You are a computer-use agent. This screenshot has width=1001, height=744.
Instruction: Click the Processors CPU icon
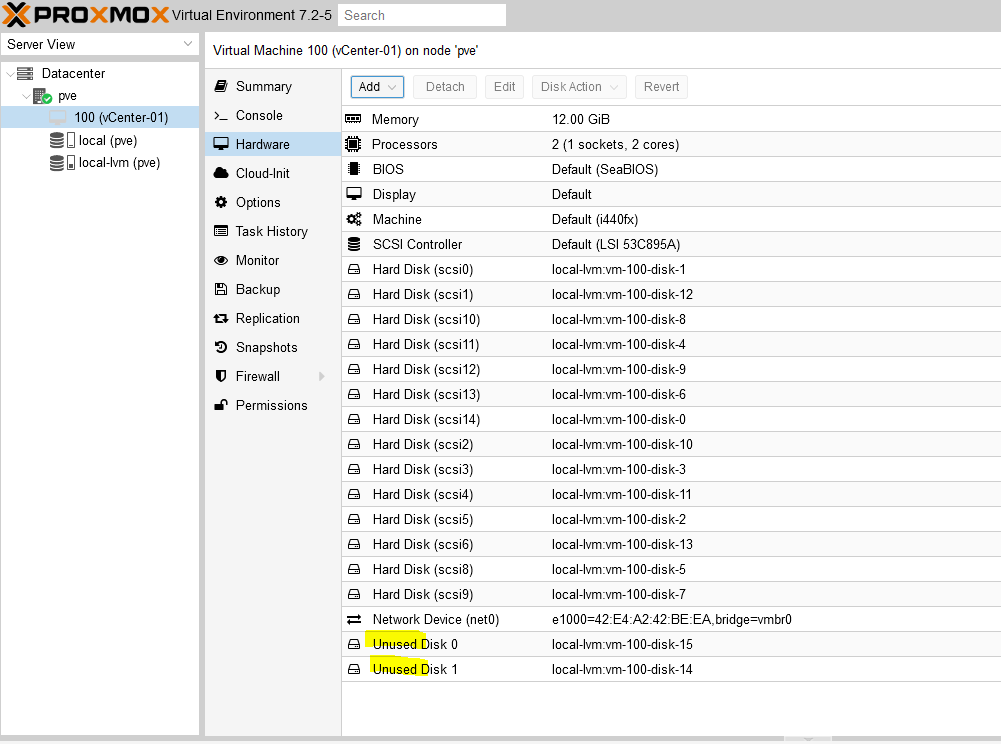tap(353, 144)
